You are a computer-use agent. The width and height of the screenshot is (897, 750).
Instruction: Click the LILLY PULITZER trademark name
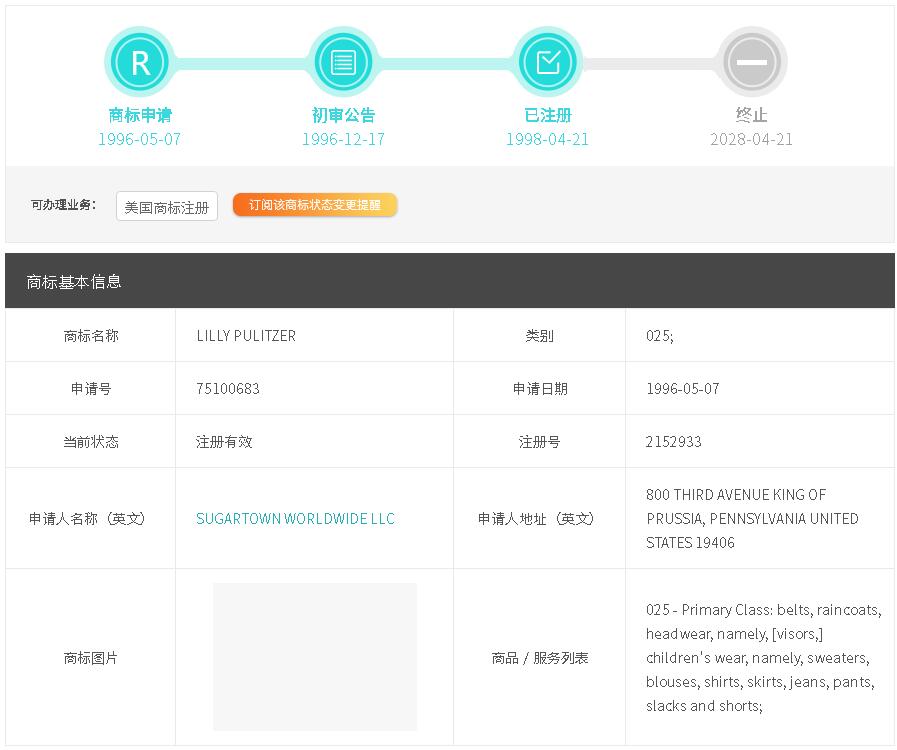coord(246,336)
